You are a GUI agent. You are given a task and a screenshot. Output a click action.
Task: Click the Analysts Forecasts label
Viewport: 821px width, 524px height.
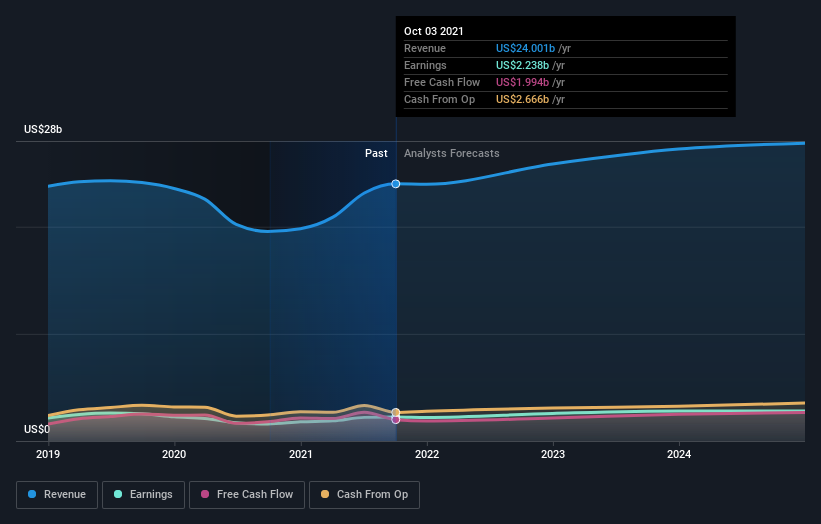point(451,153)
